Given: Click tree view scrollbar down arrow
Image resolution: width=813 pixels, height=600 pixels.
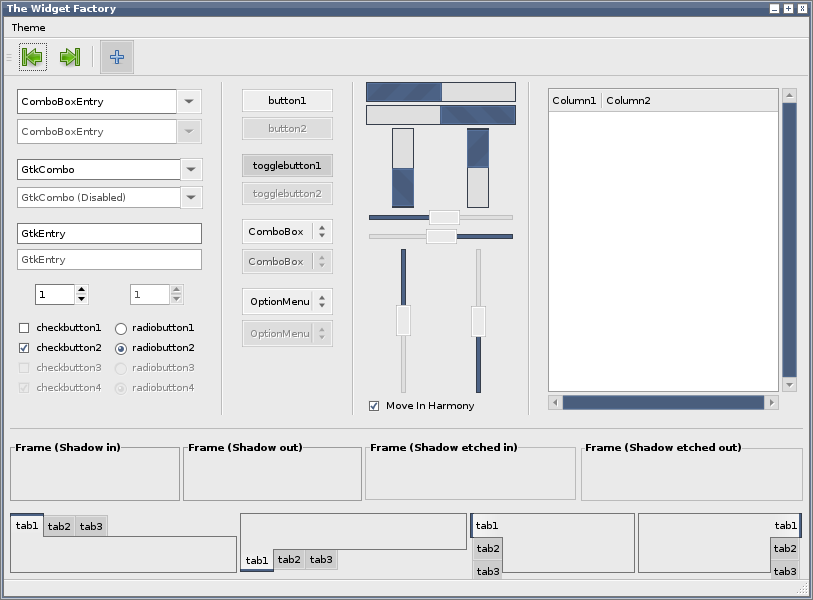Looking at the screenshot, I should click(x=789, y=385).
